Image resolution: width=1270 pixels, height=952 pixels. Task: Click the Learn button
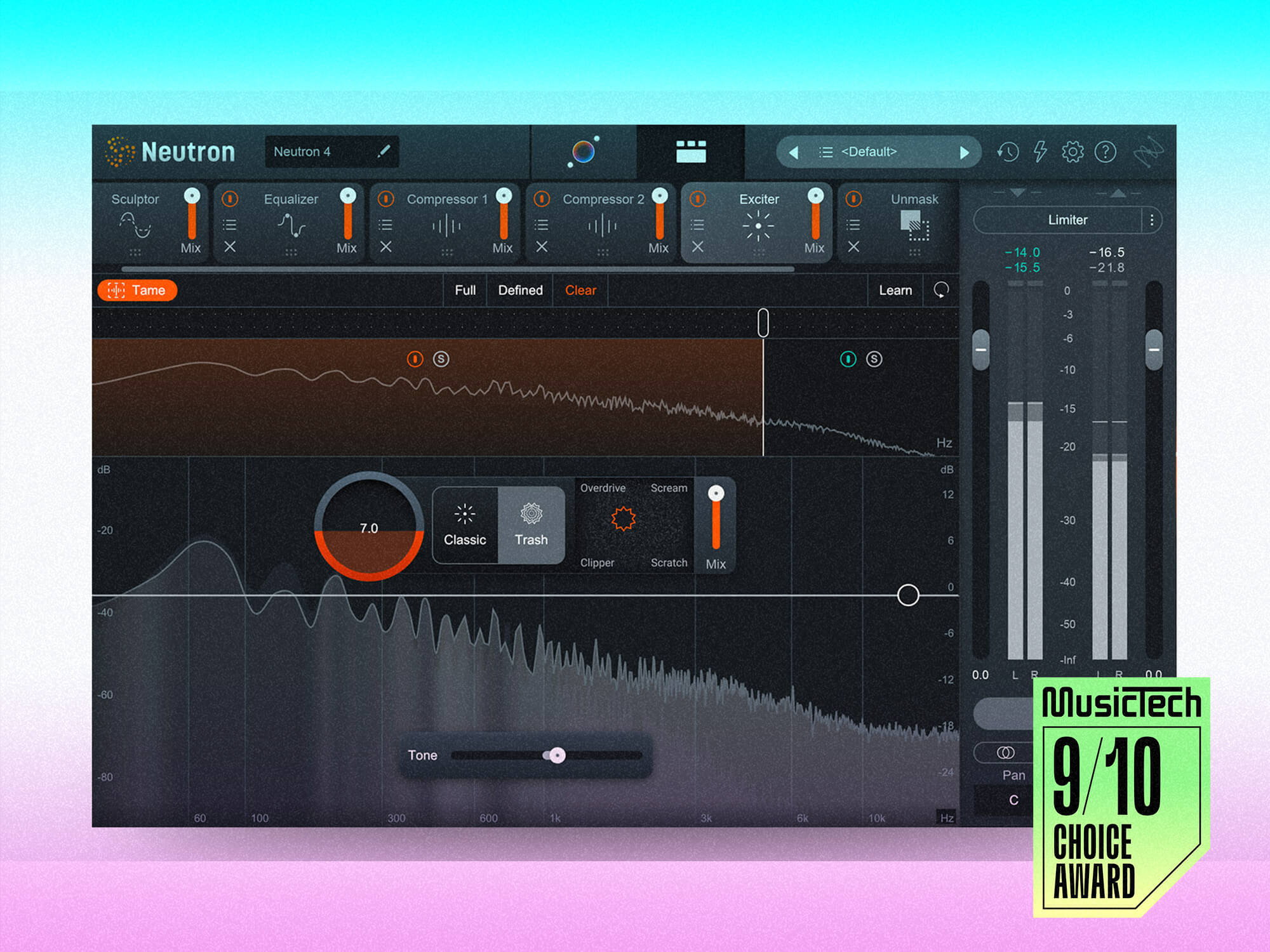tap(895, 290)
